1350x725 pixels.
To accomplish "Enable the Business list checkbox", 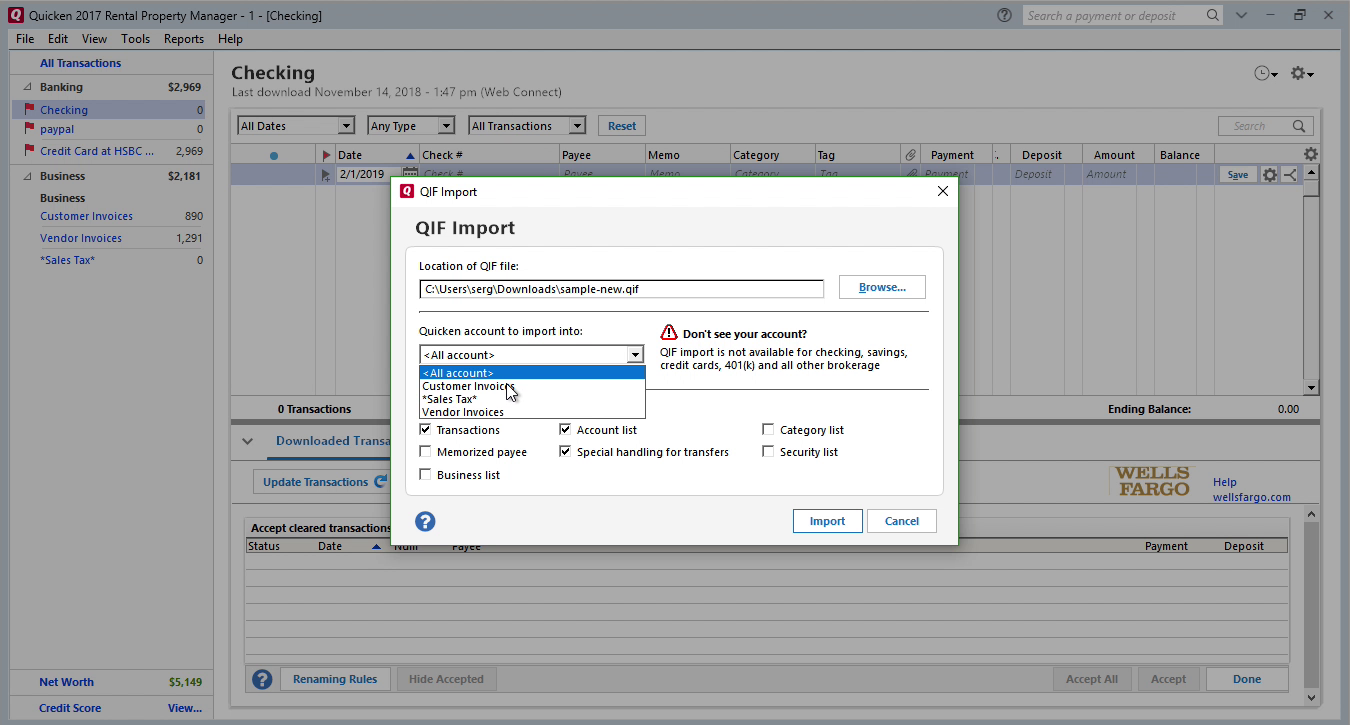I will pos(425,475).
